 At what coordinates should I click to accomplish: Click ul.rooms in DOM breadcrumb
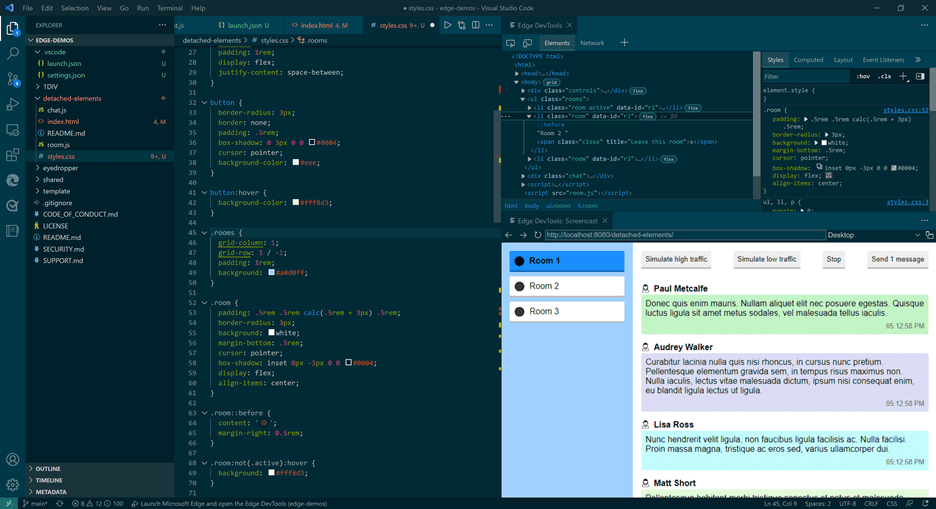[558, 206]
